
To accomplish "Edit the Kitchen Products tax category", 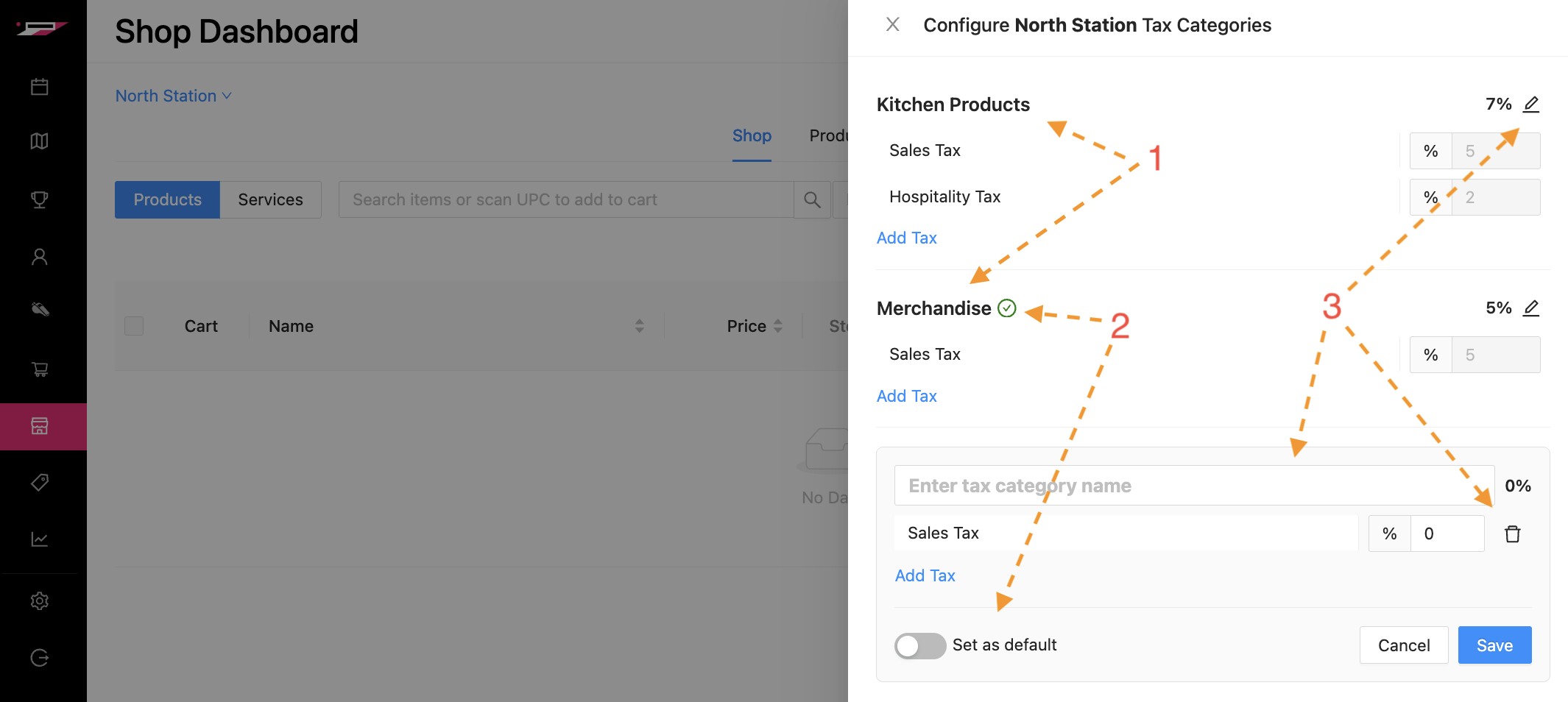I will tap(1531, 104).
